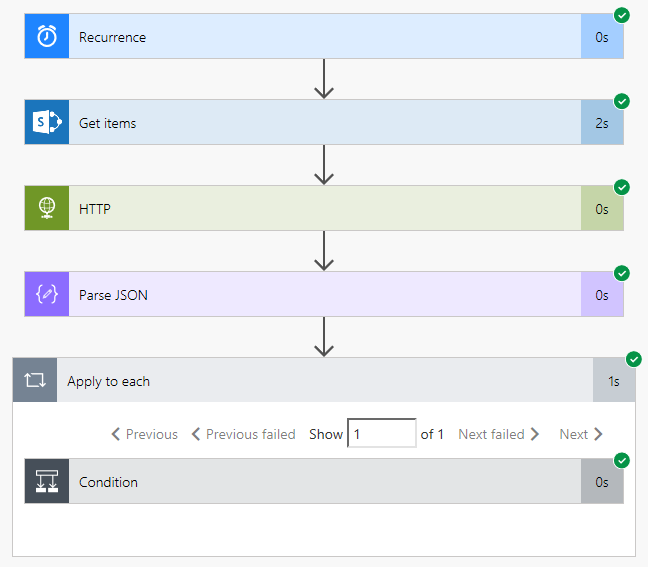Go to Next iteration
The height and width of the screenshot is (567, 648).
[581, 434]
